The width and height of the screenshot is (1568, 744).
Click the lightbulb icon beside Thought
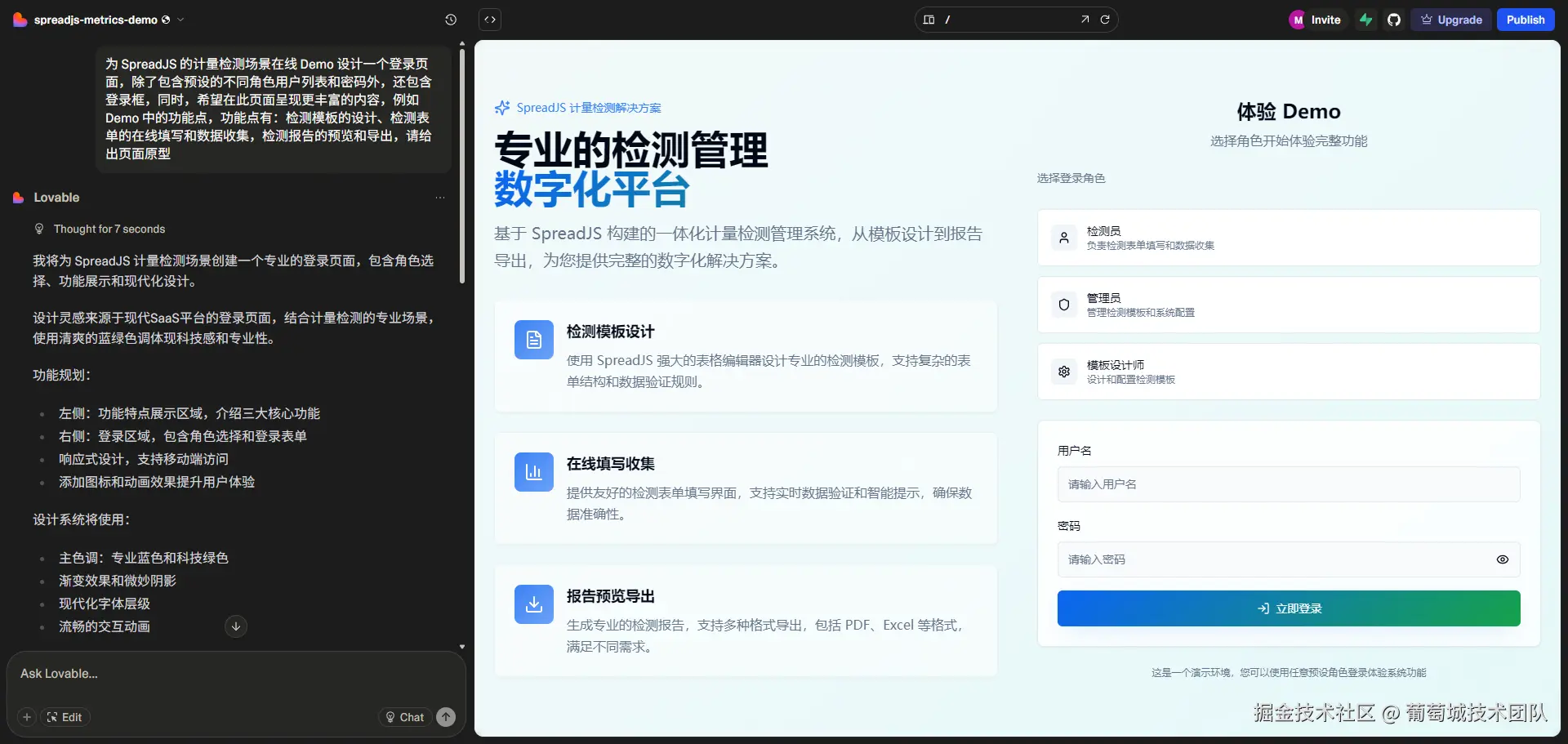pos(39,229)
